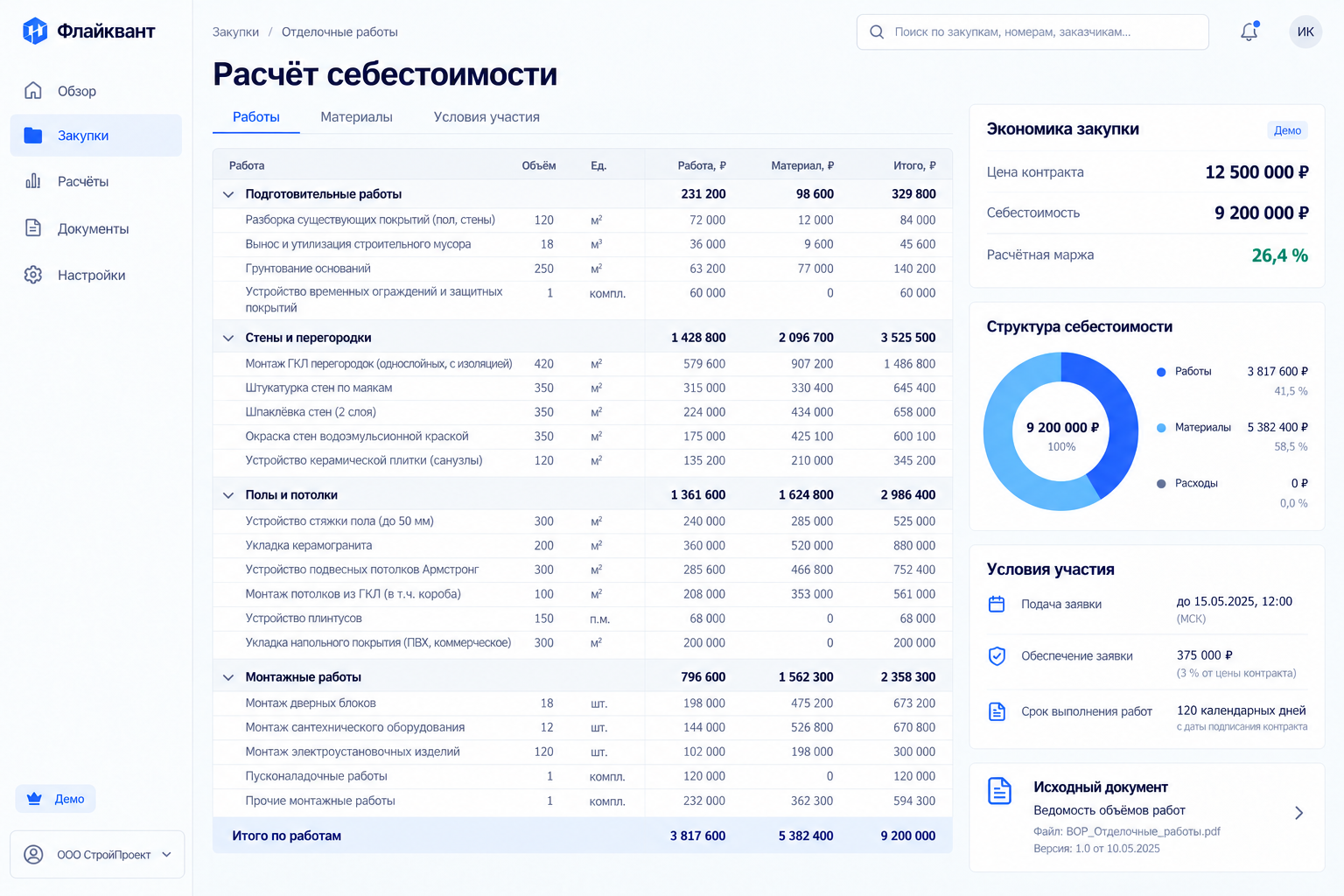1344x896 pixels.
Task: Click the Демо badge in Экономика закупки
Action: coord(1287,130)
